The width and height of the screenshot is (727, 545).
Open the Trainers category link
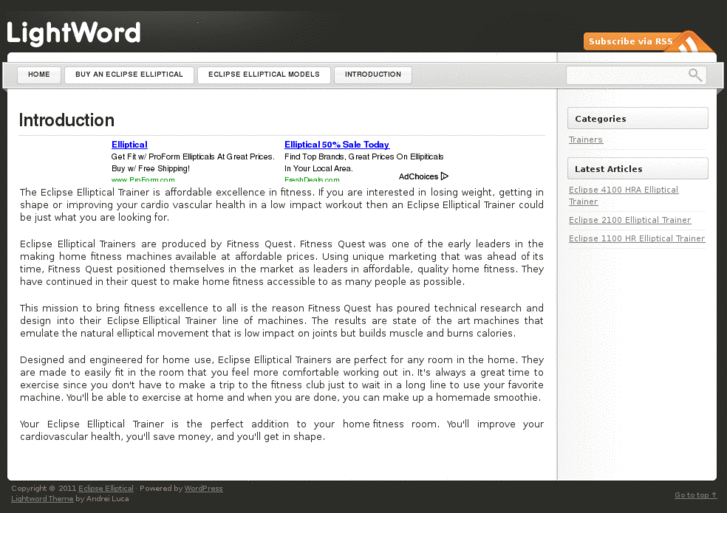(x=586, y=140)
